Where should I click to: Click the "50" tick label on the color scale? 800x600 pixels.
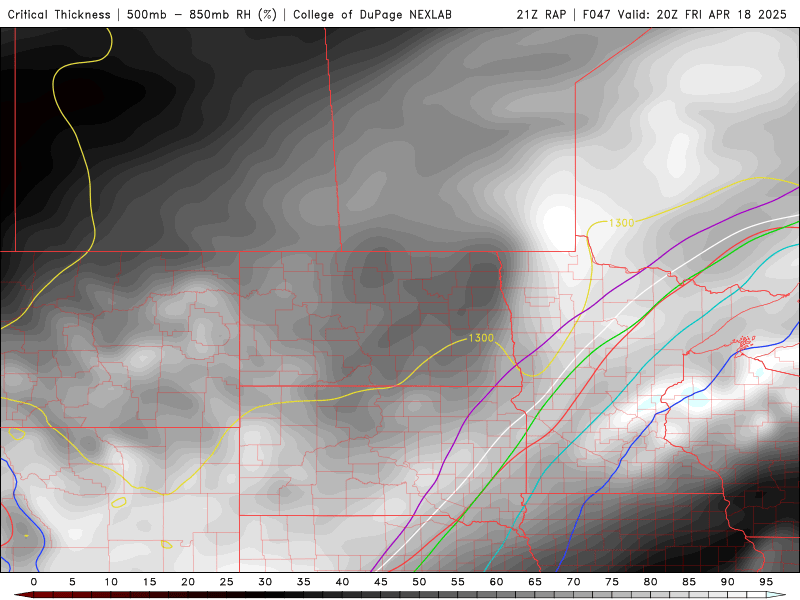pos(419,582)
